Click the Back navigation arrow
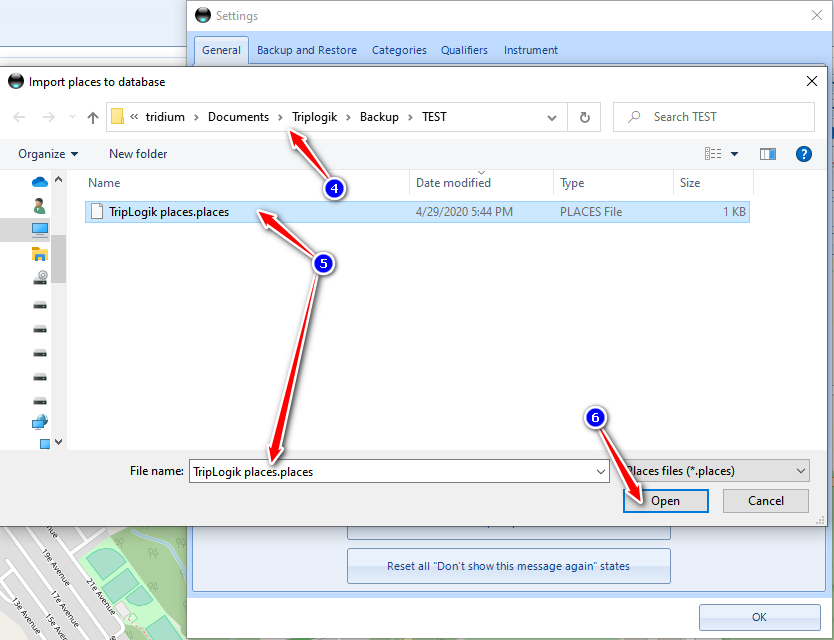Viewport: 834px width, 640px height. coord(19,117)
